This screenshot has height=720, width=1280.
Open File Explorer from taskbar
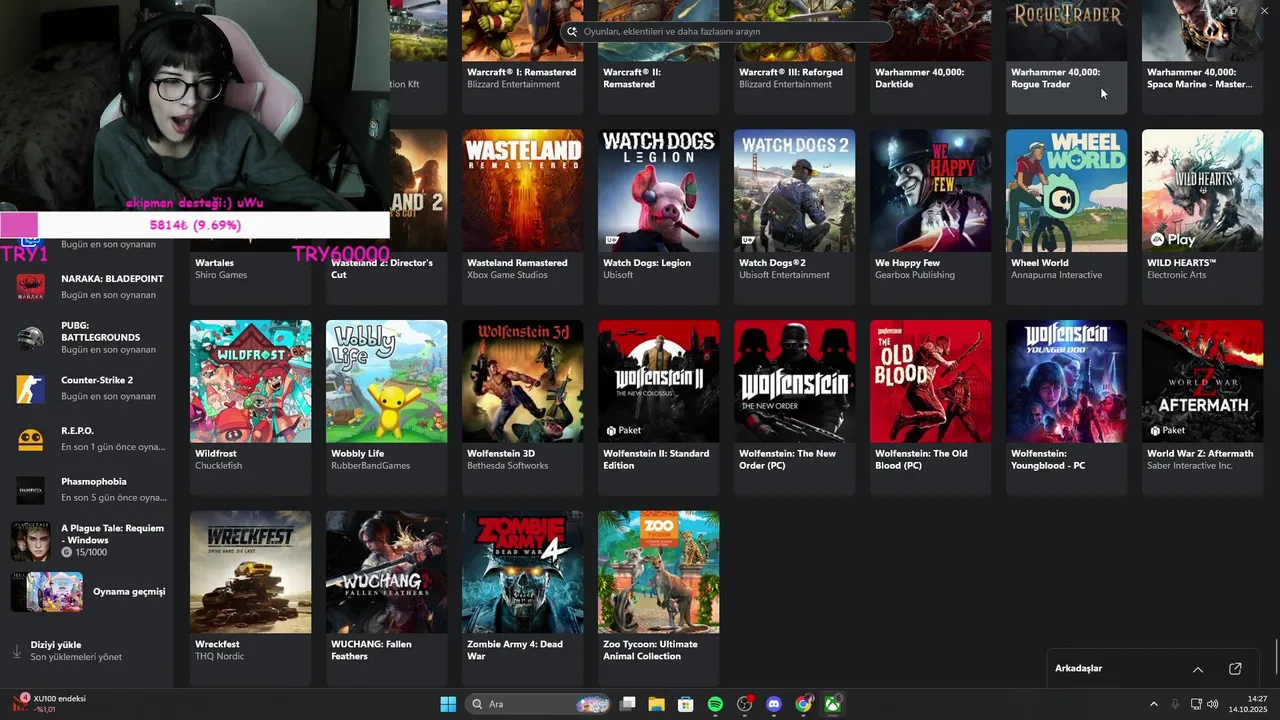click(657, 704)
